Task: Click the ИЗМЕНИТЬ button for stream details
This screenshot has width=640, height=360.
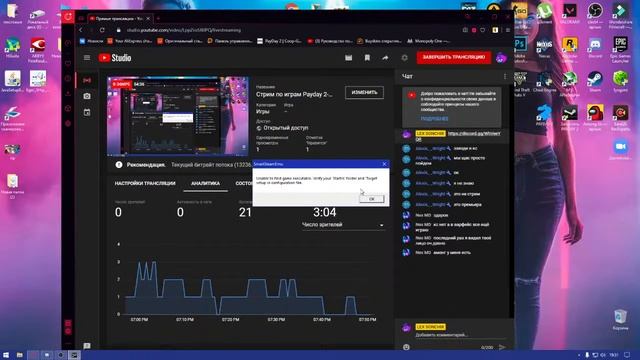Action: [x=364, y=93]
